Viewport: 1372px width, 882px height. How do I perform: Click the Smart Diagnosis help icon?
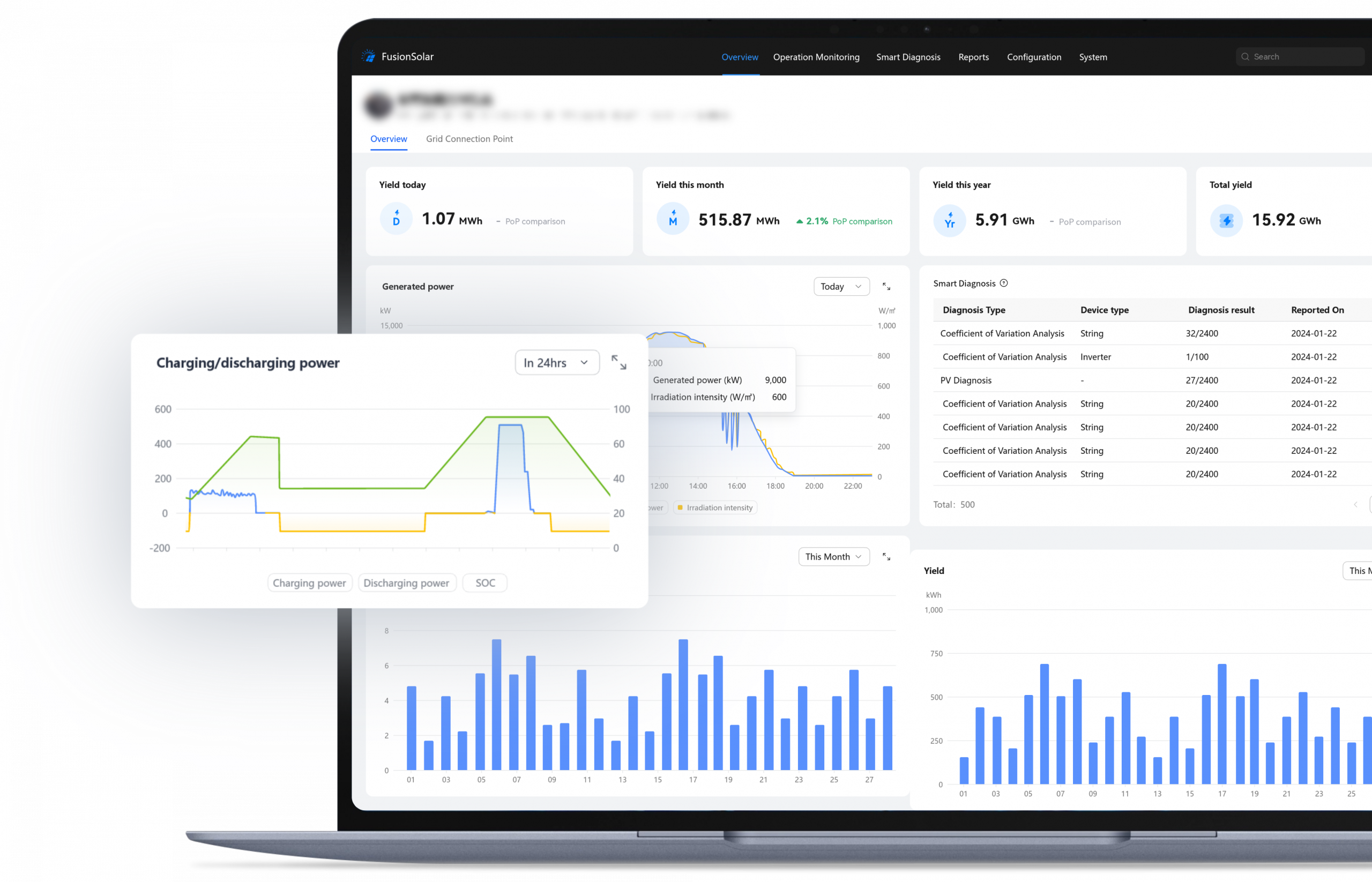coord(1004,283)
